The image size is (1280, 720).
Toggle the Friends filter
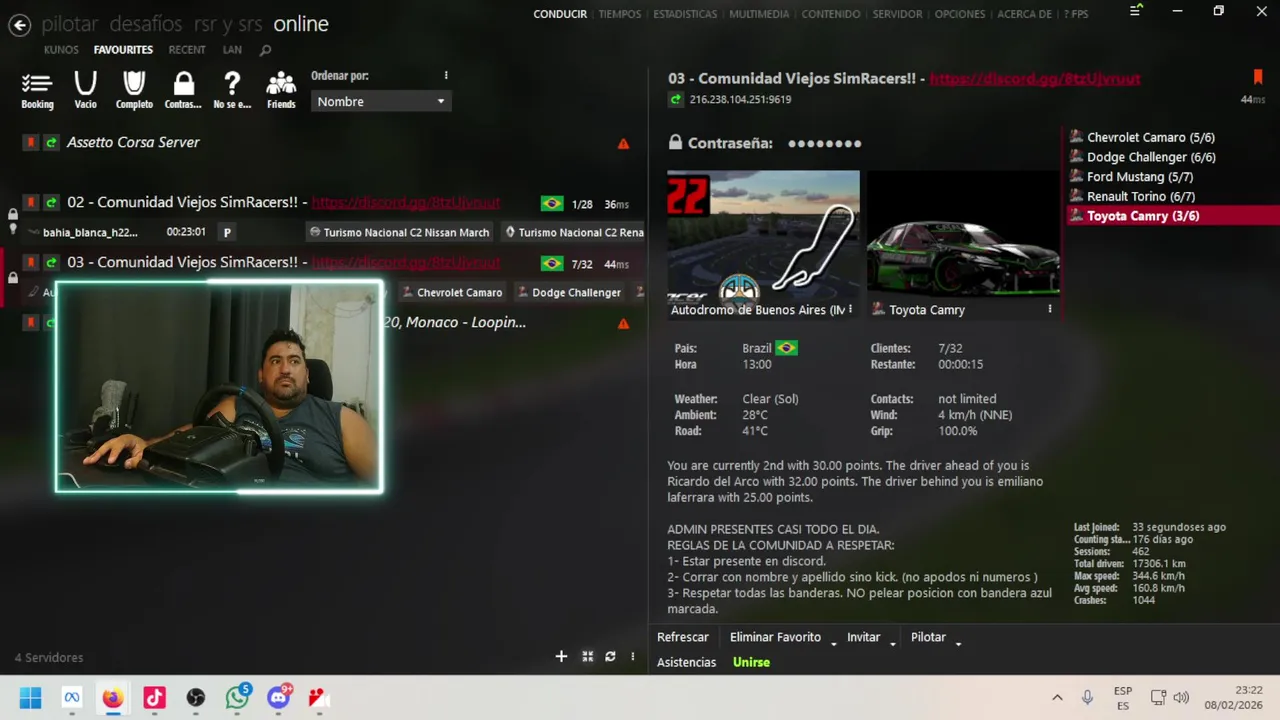tap(281, 90)
